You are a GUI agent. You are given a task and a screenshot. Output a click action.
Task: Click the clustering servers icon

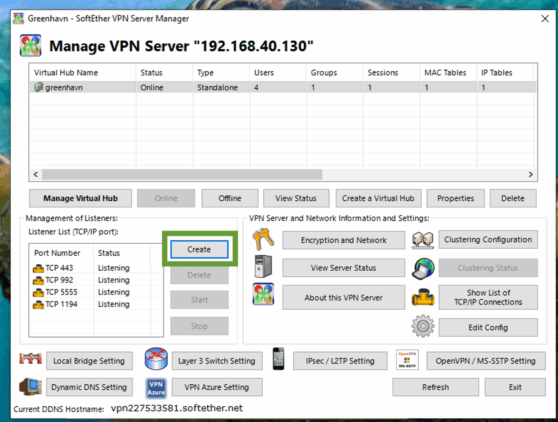423,240
